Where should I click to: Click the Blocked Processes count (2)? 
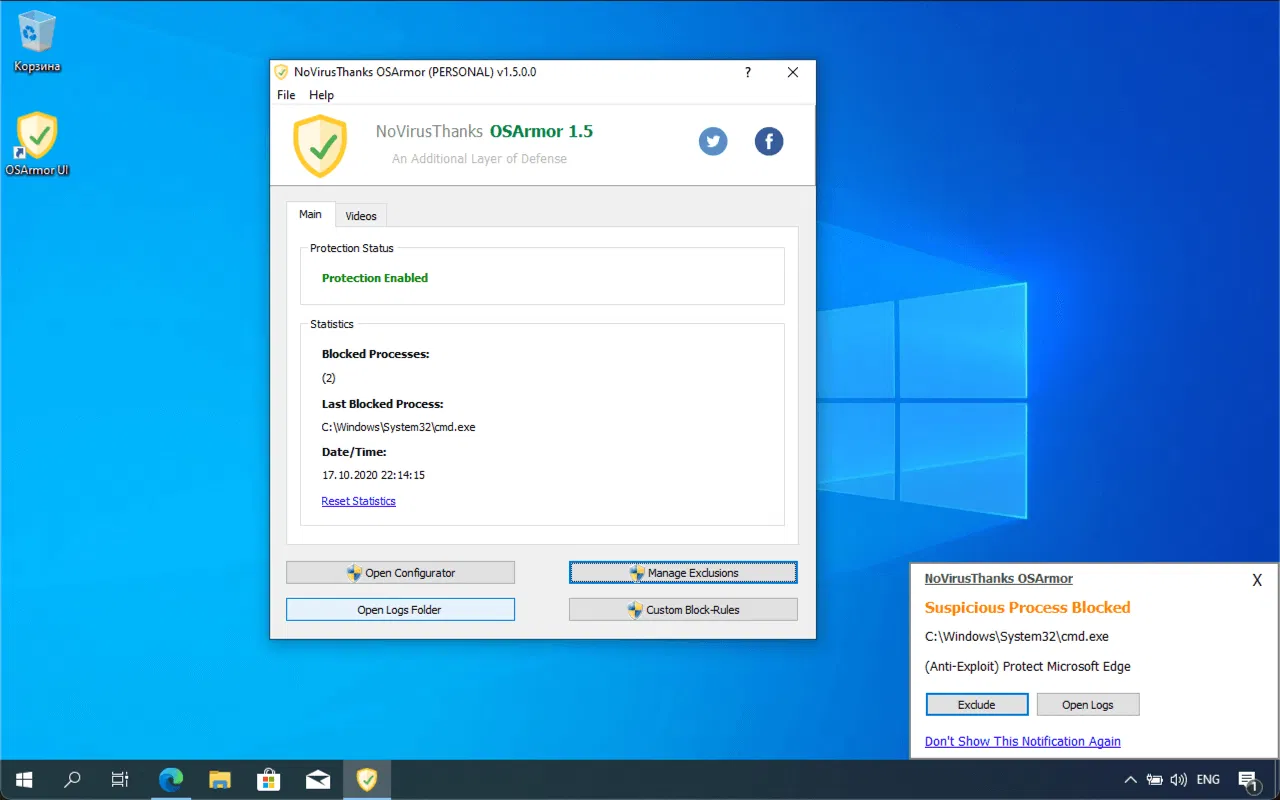click(x=329, y=378)
